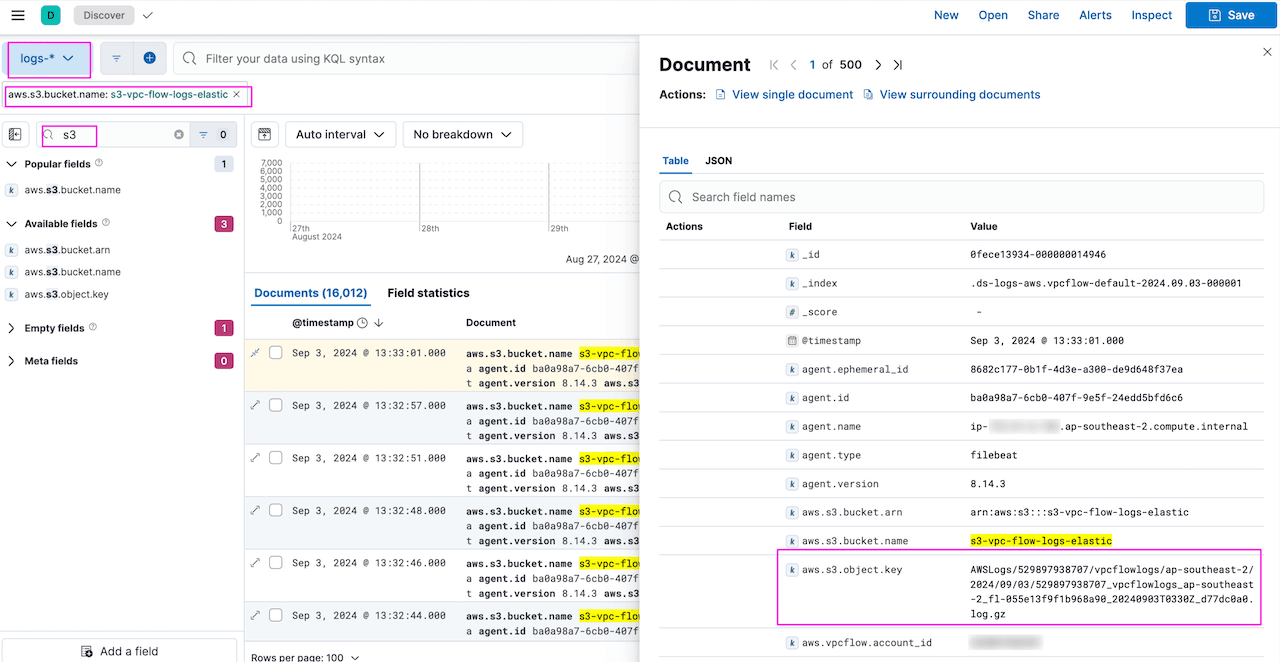Expand the first document row details icon

click(257, 353)
